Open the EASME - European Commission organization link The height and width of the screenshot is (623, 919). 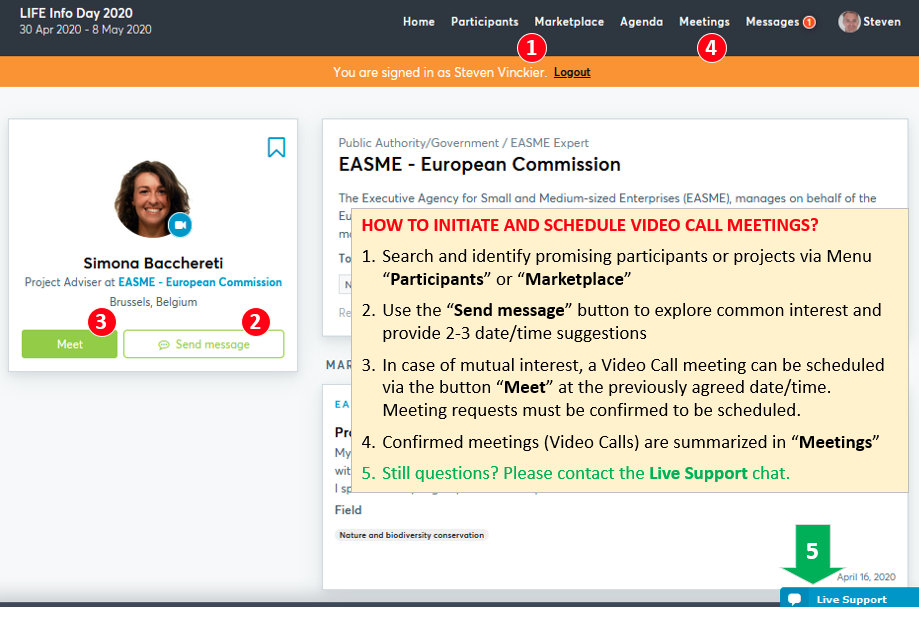point(200,282)
